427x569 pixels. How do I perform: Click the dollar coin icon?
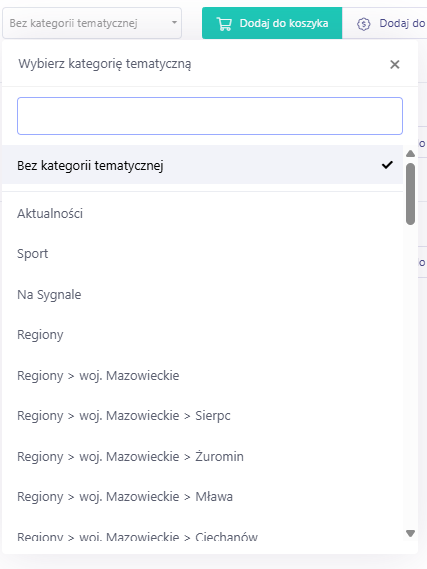click(363, 24)
